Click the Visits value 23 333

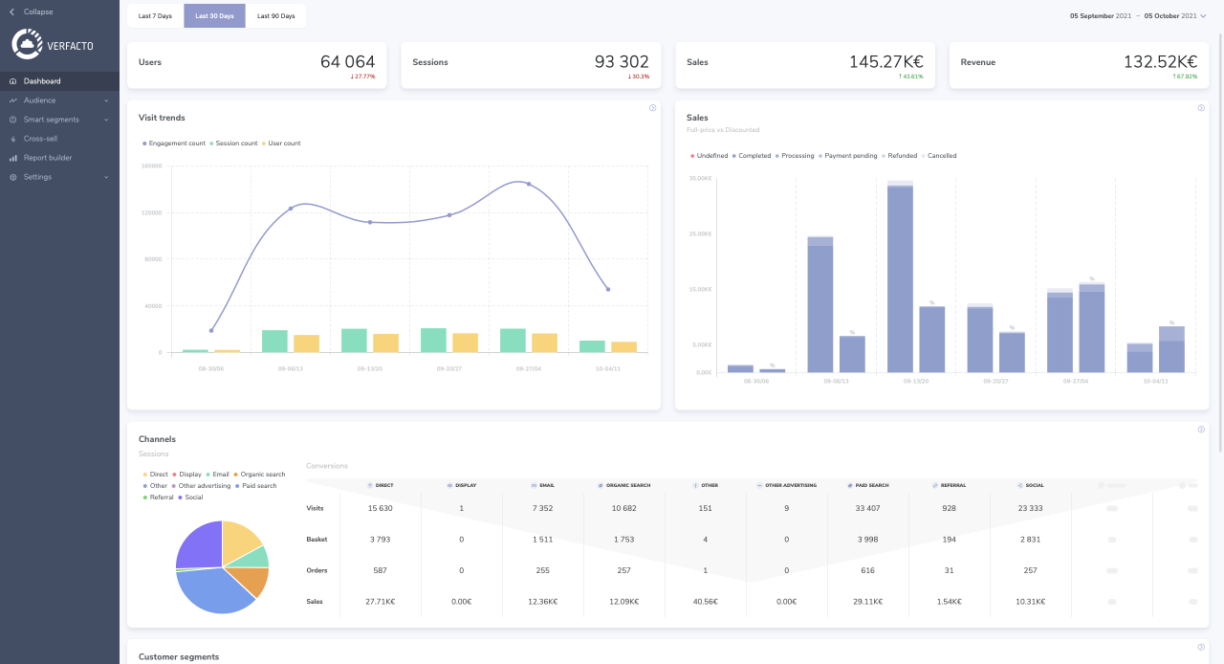(1030, 508)
